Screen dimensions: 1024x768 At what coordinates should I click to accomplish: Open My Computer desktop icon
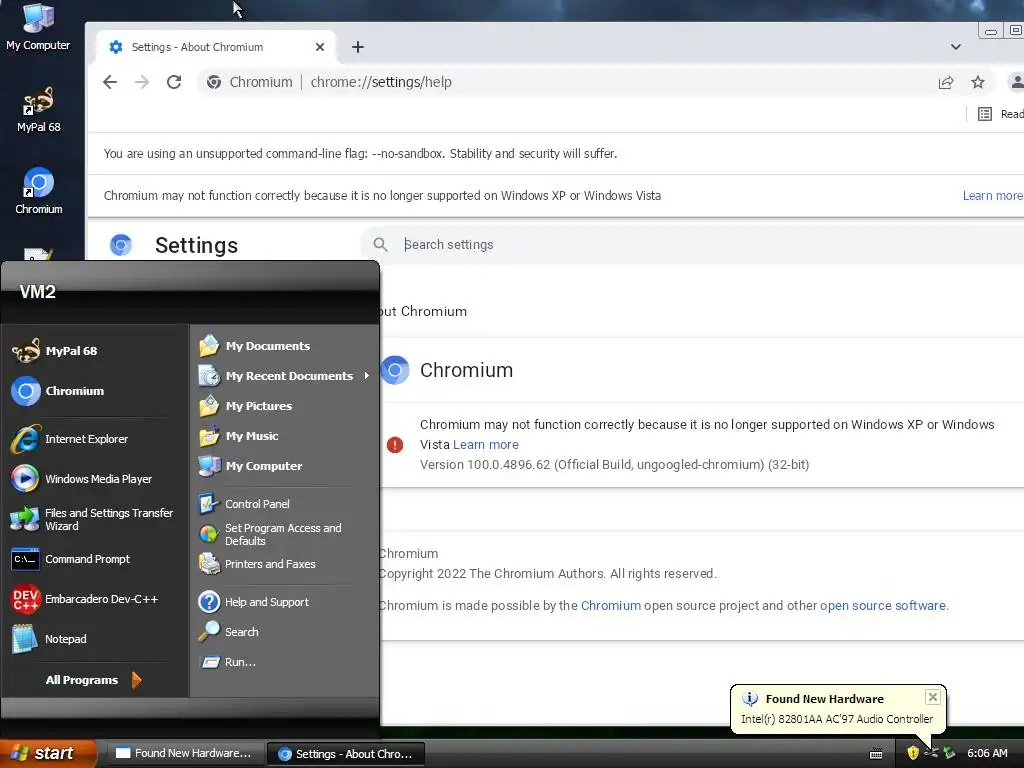tap(38, 26)
